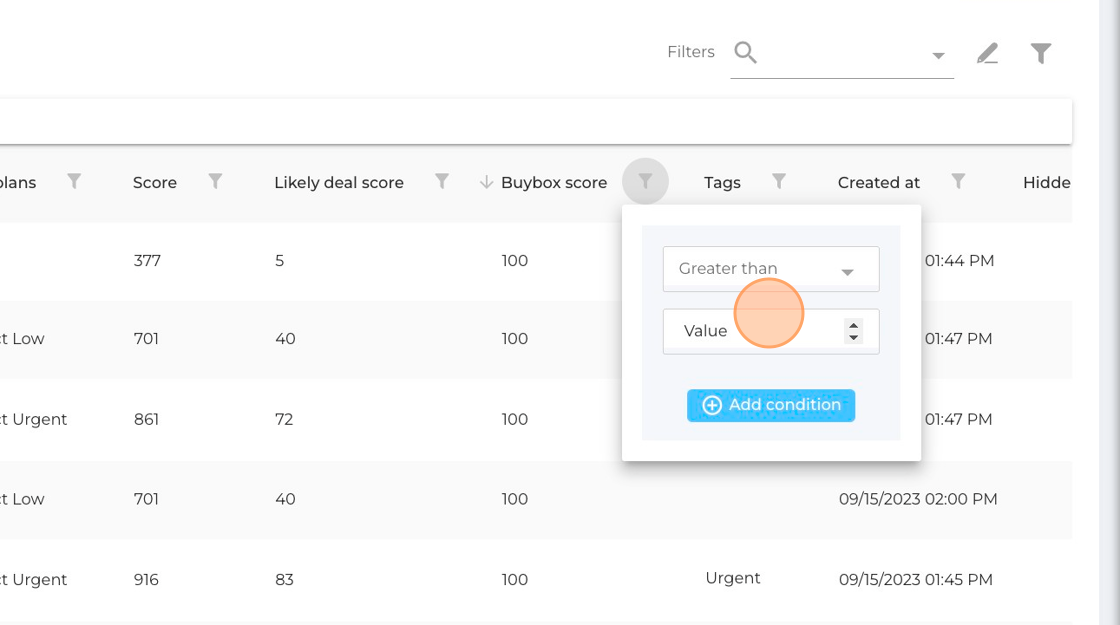The width and height of the screenshot is (1120, 625).
Task: Click the pencil edit filter icon
Action: click(987, 53)
